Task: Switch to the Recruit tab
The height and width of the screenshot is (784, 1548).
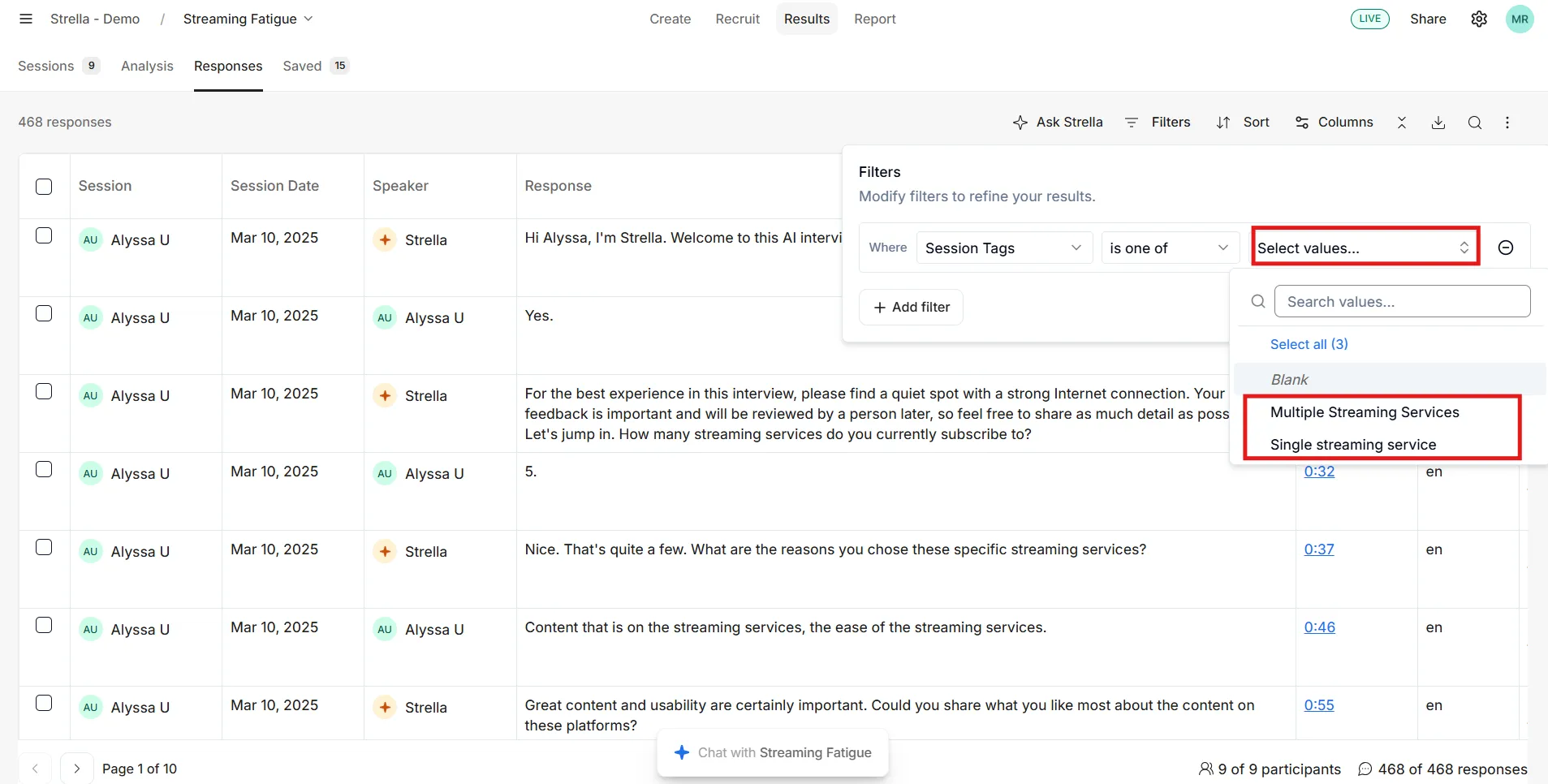Action: pos(737,19)
